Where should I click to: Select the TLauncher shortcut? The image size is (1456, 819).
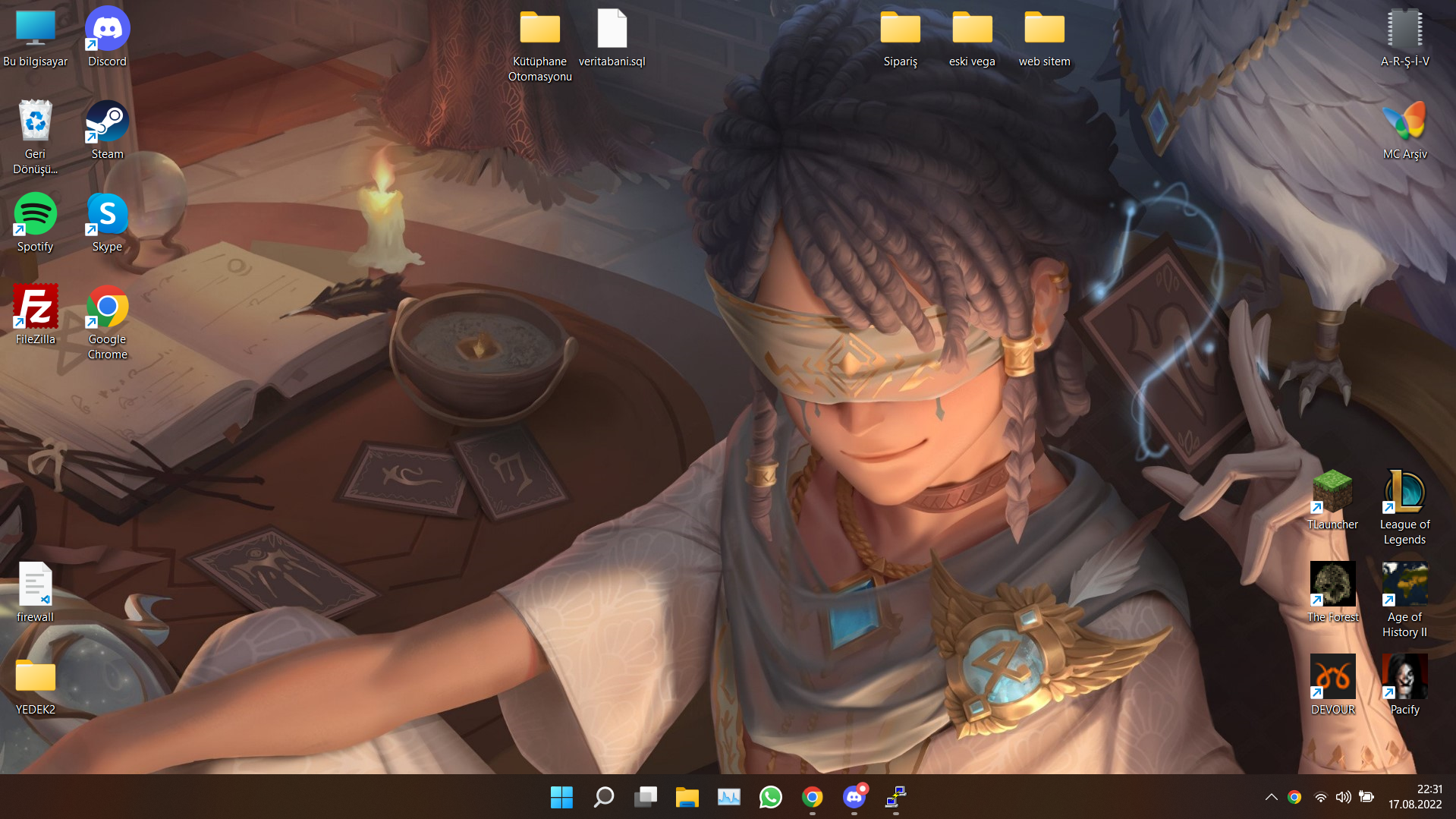click(1333, 501)
